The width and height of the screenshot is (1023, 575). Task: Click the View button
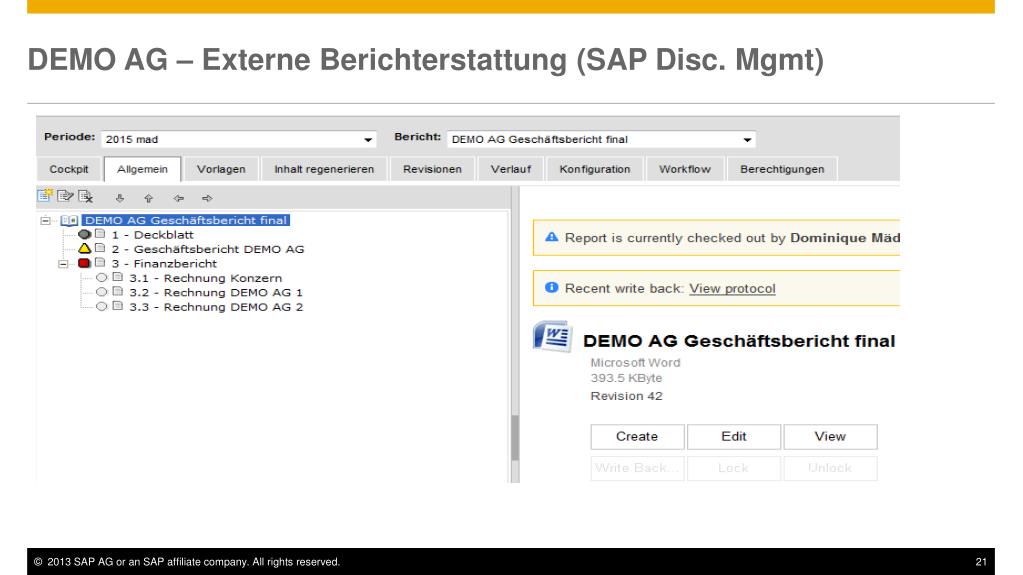[x=831, y=437]
